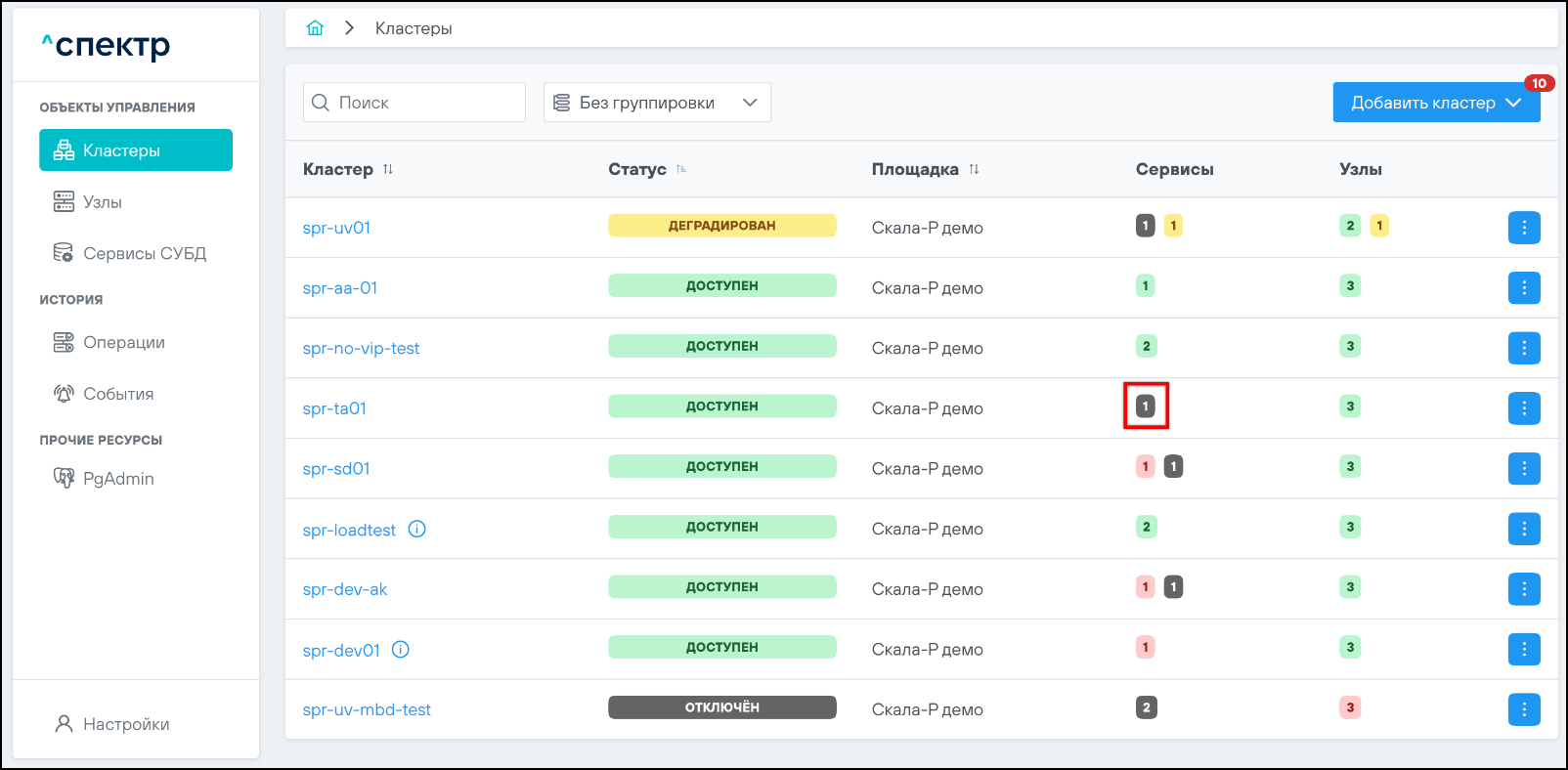Open the actions menu for spr-uv01
The image size is (1568, 770).
[1523, 228]
